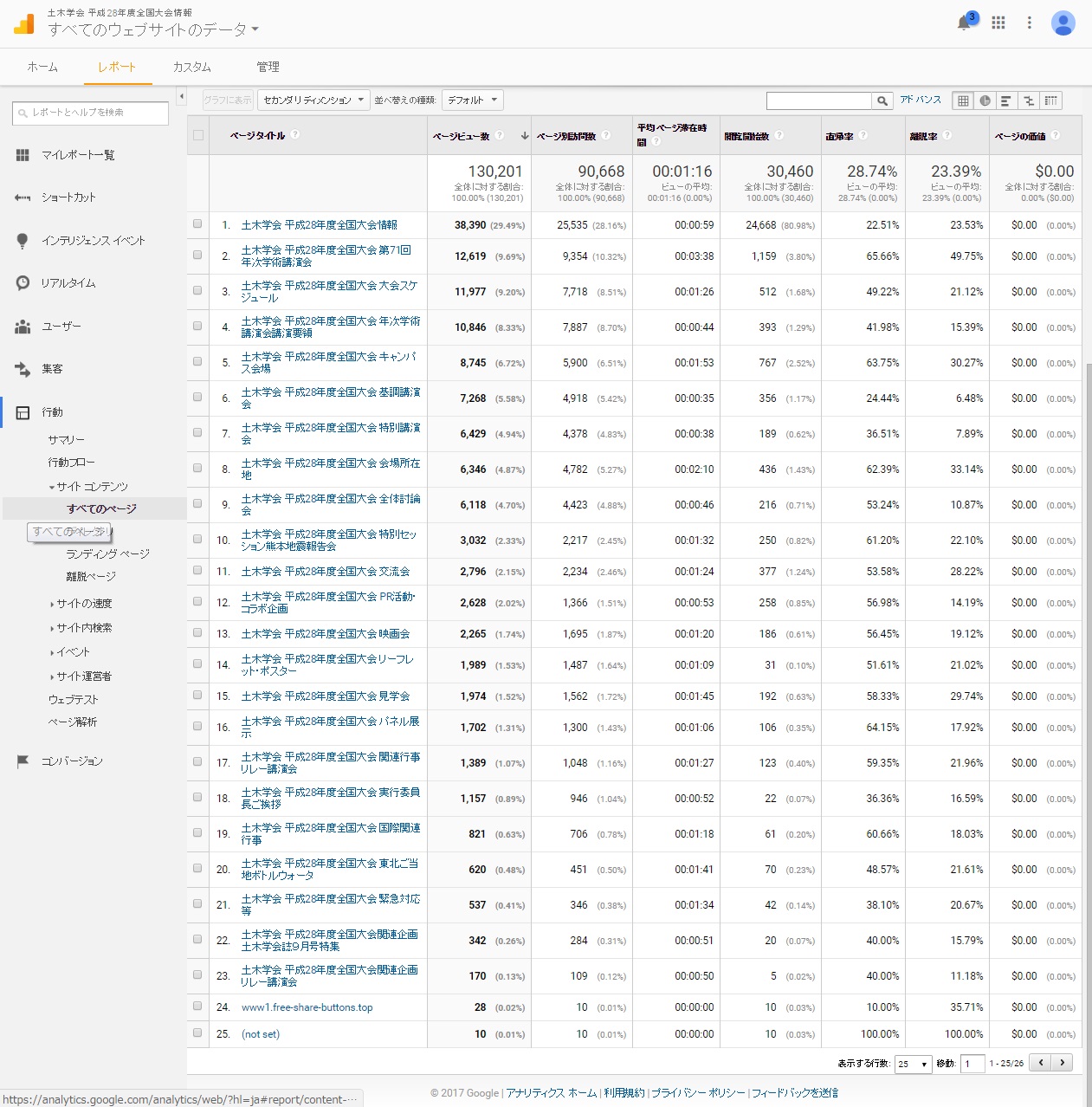Open 集客 reports section
This screenshot has height=1107, width=1092.
coord(52,369)
